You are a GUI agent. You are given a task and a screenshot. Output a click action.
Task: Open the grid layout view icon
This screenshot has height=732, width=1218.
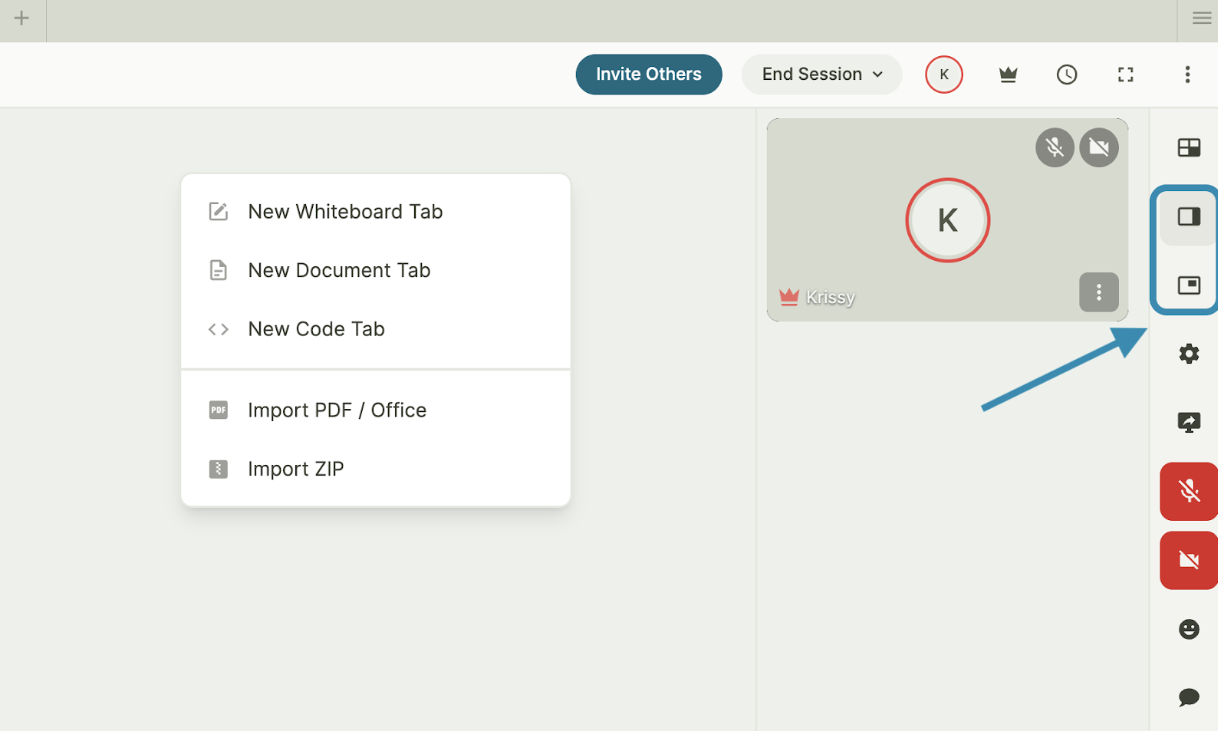point(1189,148)
